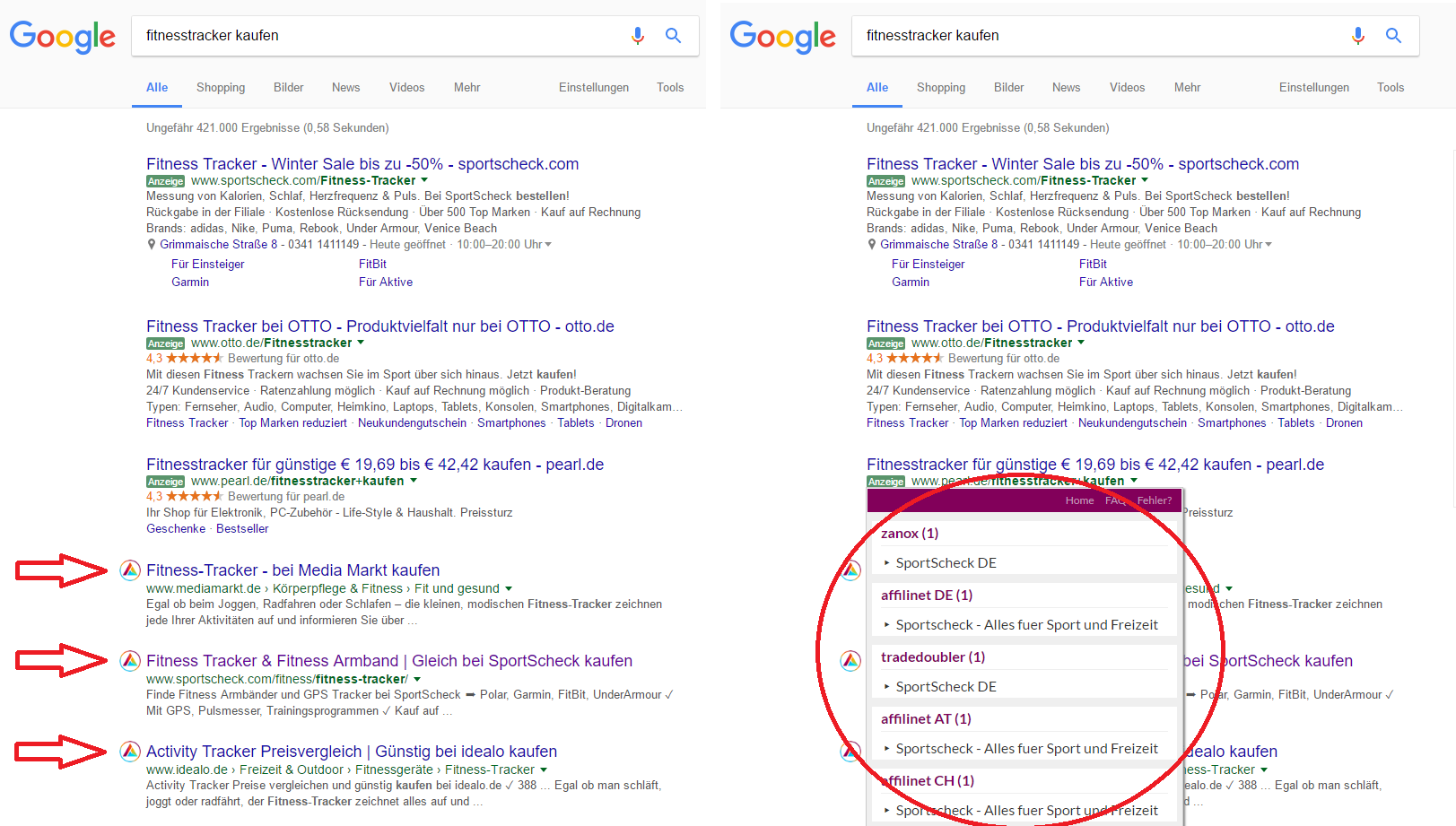Open URL dropdown of sportscheck.com ad, right screenshot
The width and height of the screenshot is (1456, 826).
point(1145,180)
